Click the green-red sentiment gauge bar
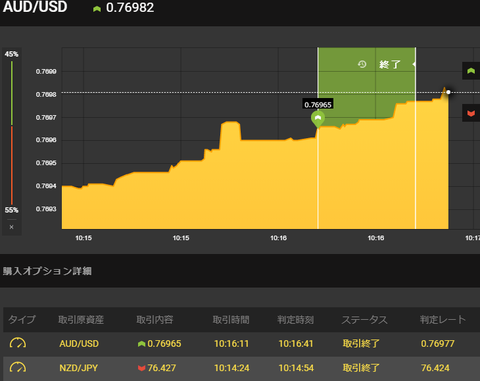 click(x=12, y=132)
